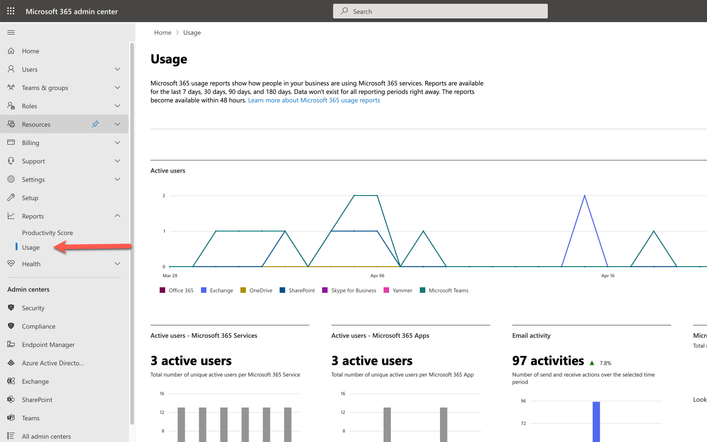Expand the Roles chevron
Viewport: 707px width, 442px height.
117,106
